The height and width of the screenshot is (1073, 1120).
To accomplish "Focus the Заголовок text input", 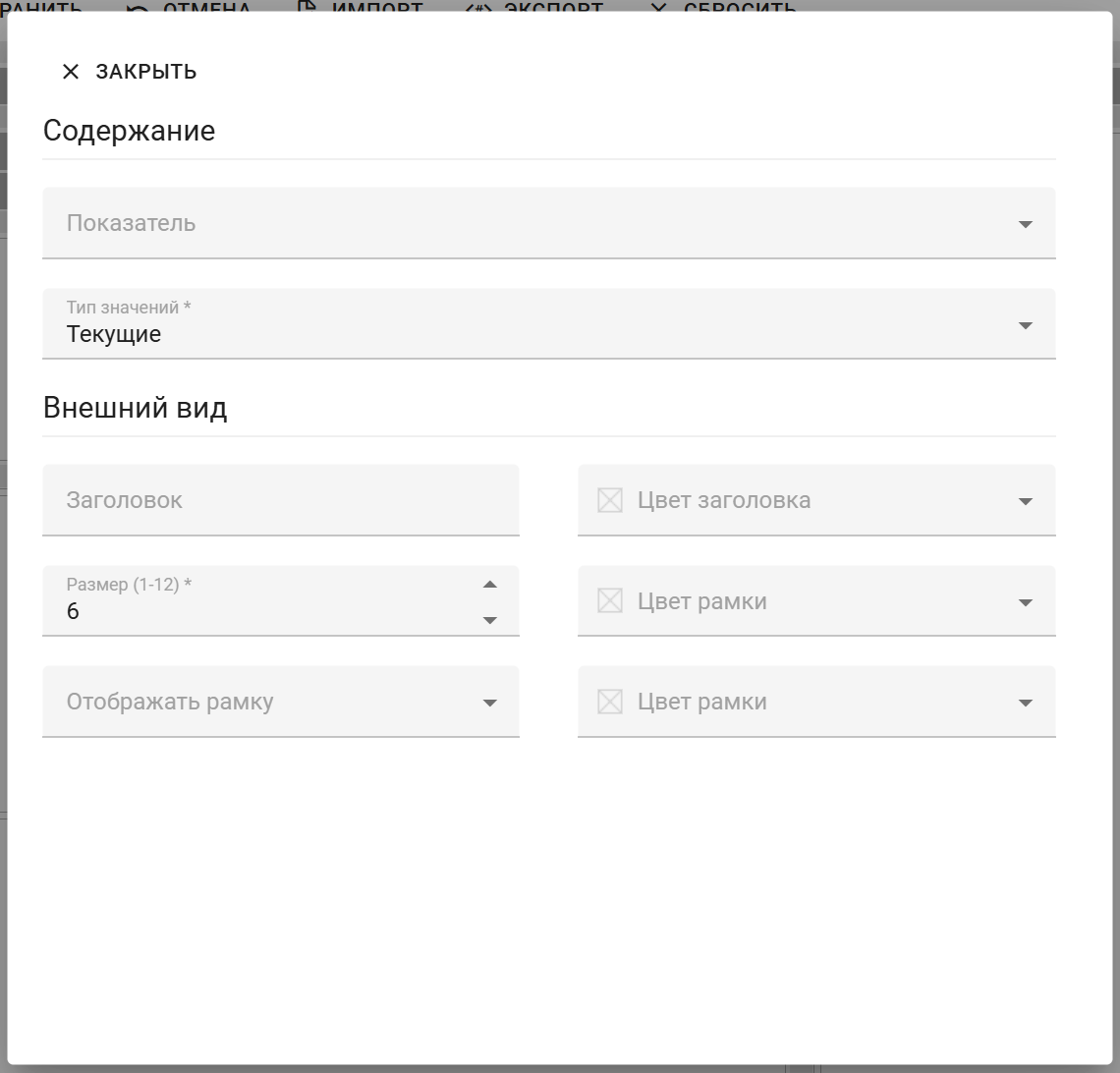I will (280, 500).
